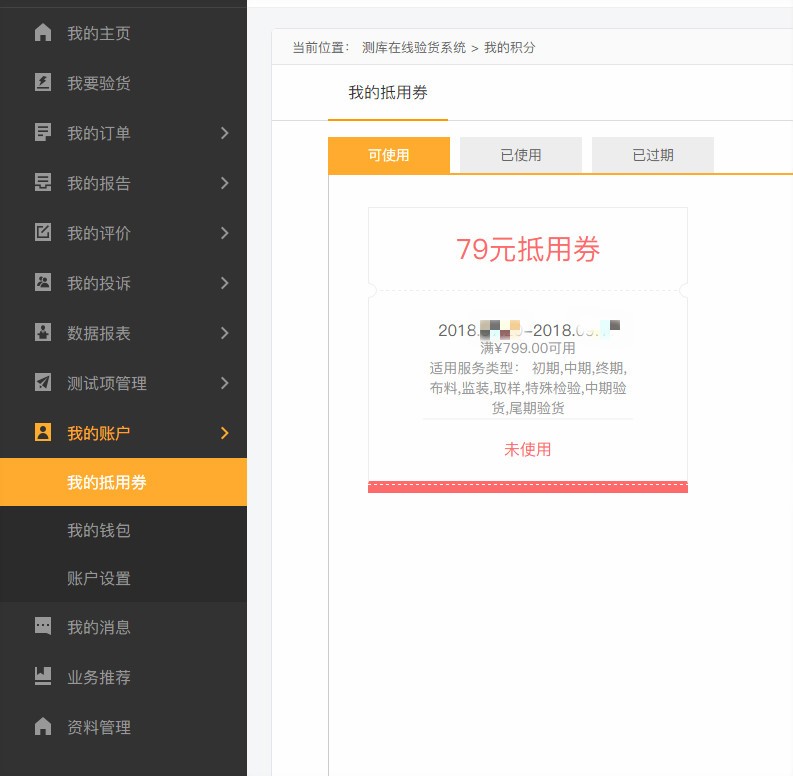This screenshot has height=776, width=793.
Task: Click the home icon beside 我的主页
Action: pyautogui.click(x=43, y=33)
